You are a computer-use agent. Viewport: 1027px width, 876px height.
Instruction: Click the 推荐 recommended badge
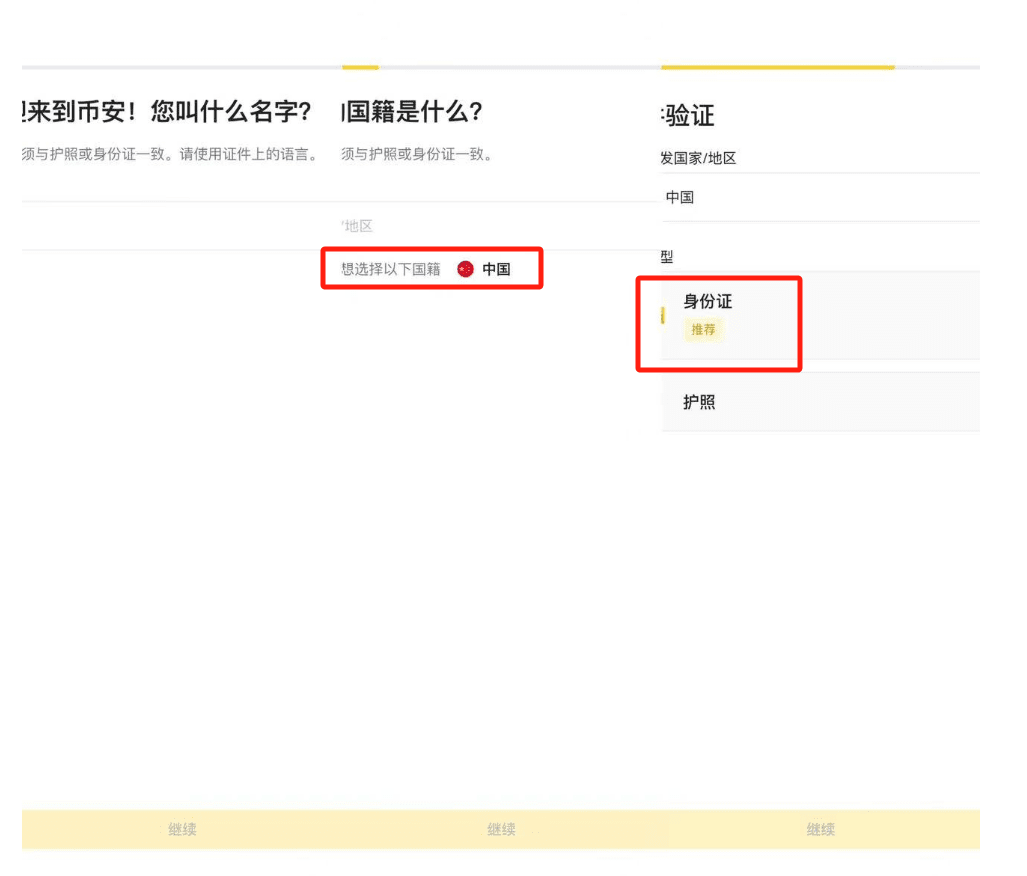click(x=703, y=330)
